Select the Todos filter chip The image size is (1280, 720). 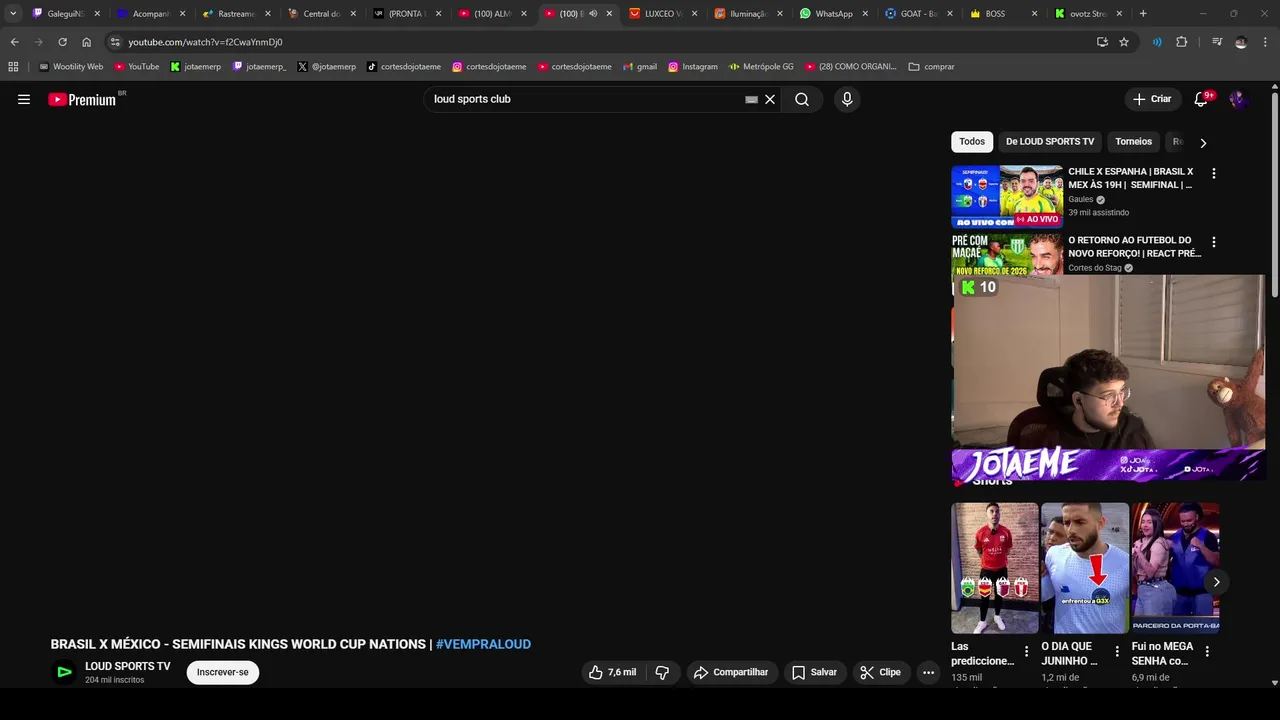click(x=972, y=141)
